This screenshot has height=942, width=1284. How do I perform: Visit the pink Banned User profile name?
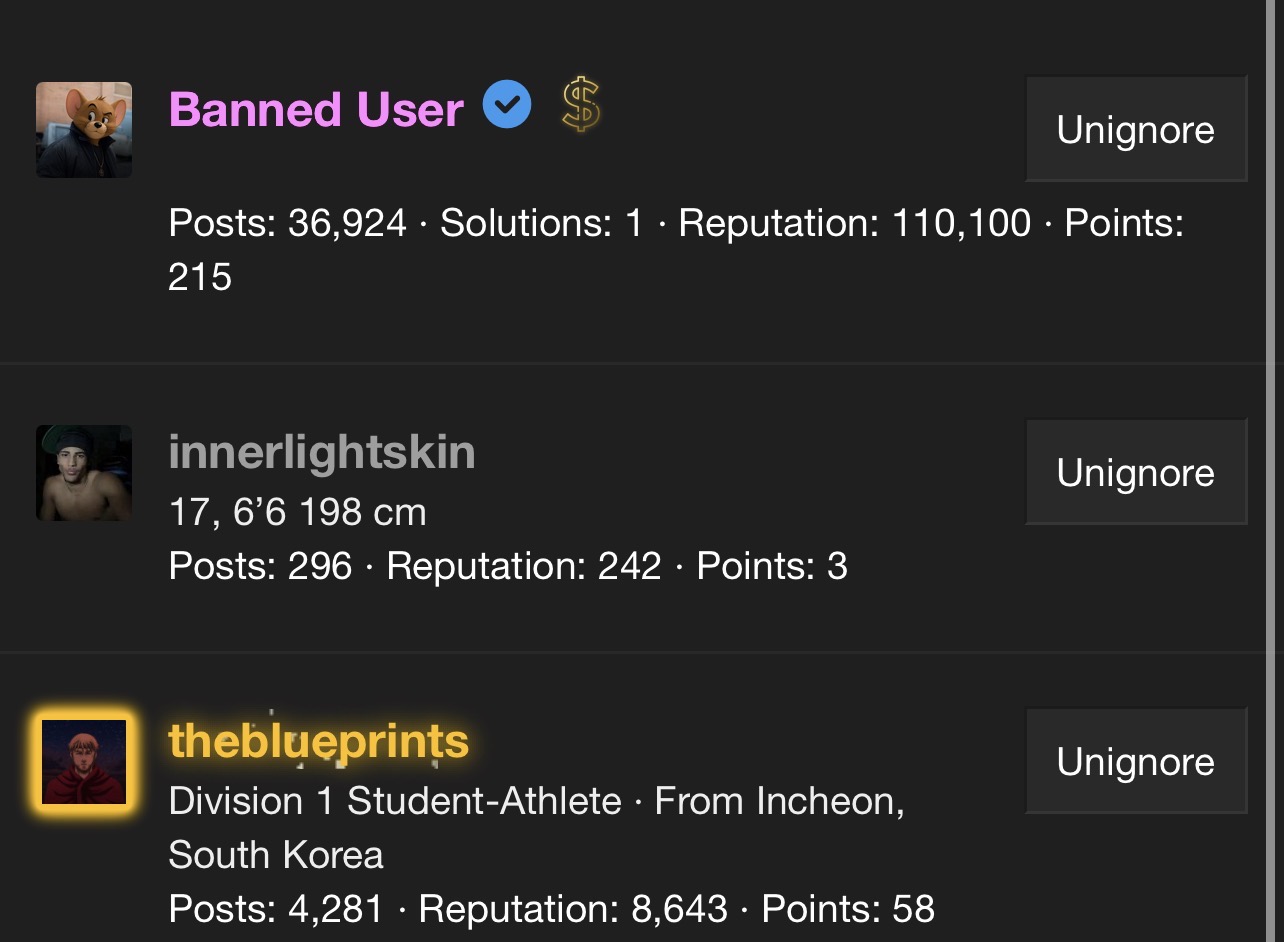coord(316,109)
